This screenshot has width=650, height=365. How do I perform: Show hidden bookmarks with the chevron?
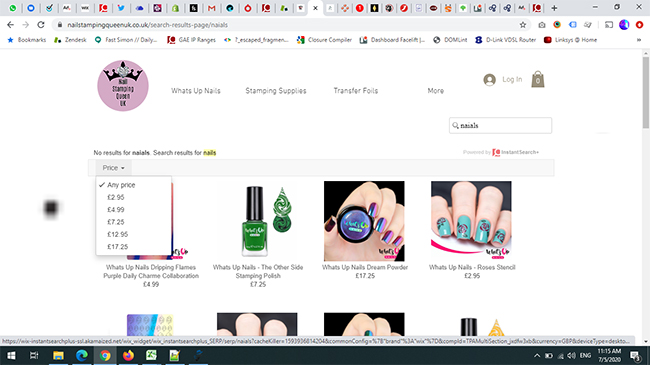tap(639, 40)
